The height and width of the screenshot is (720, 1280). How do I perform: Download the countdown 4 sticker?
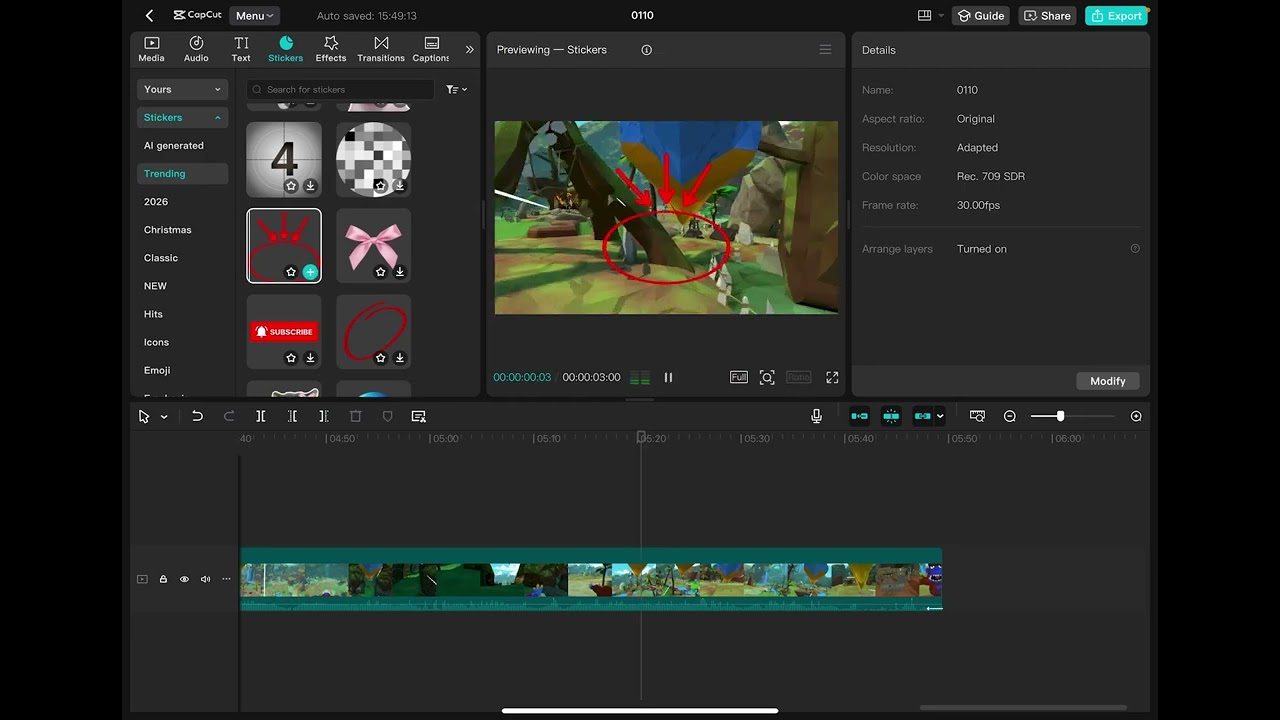tap(310, 186)
